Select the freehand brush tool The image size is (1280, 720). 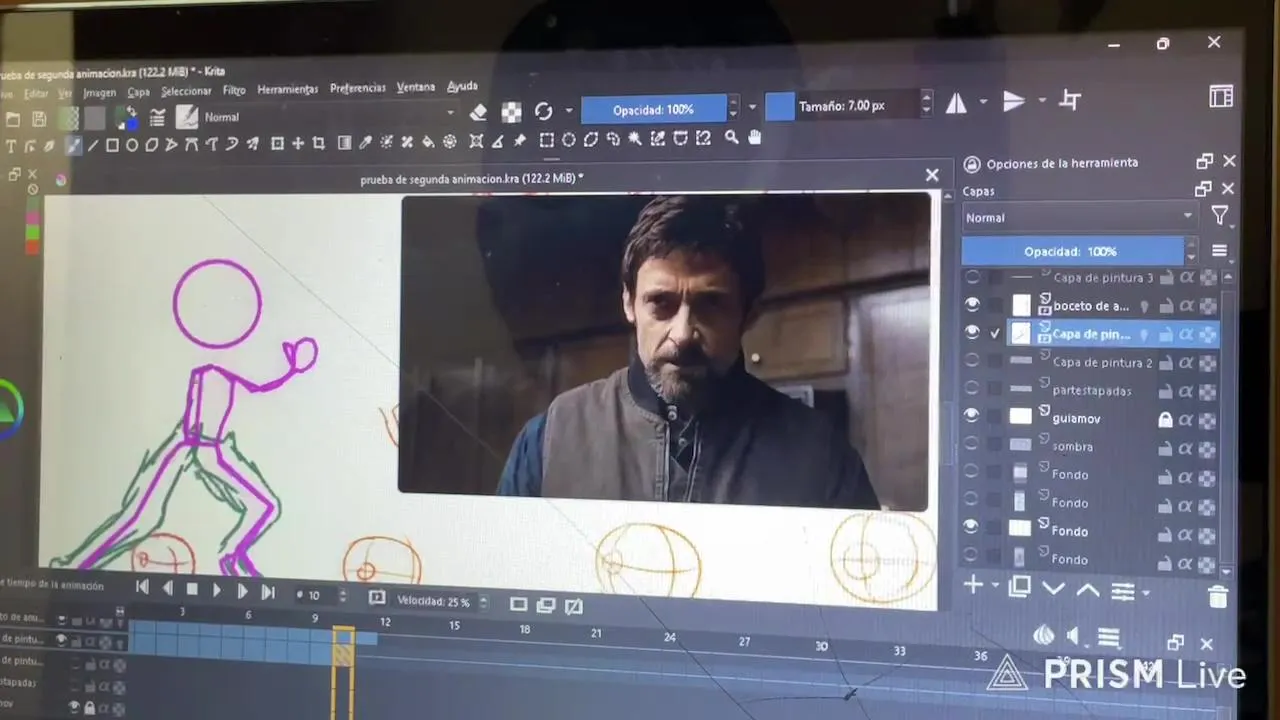[x=73, y=145]
